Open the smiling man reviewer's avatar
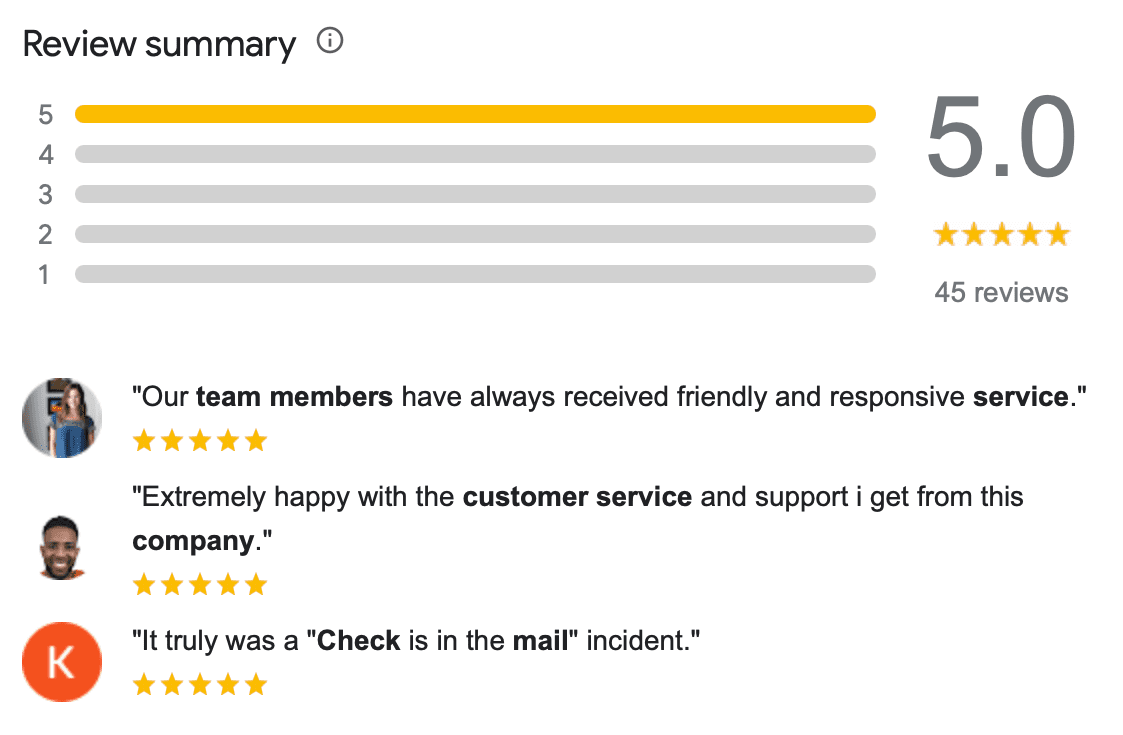 62,547
